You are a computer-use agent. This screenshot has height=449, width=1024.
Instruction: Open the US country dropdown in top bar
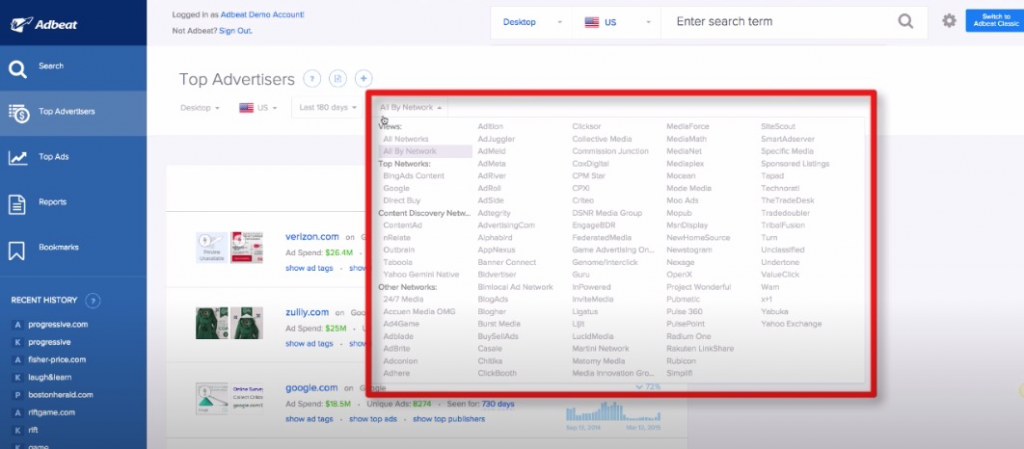point(618,22)
